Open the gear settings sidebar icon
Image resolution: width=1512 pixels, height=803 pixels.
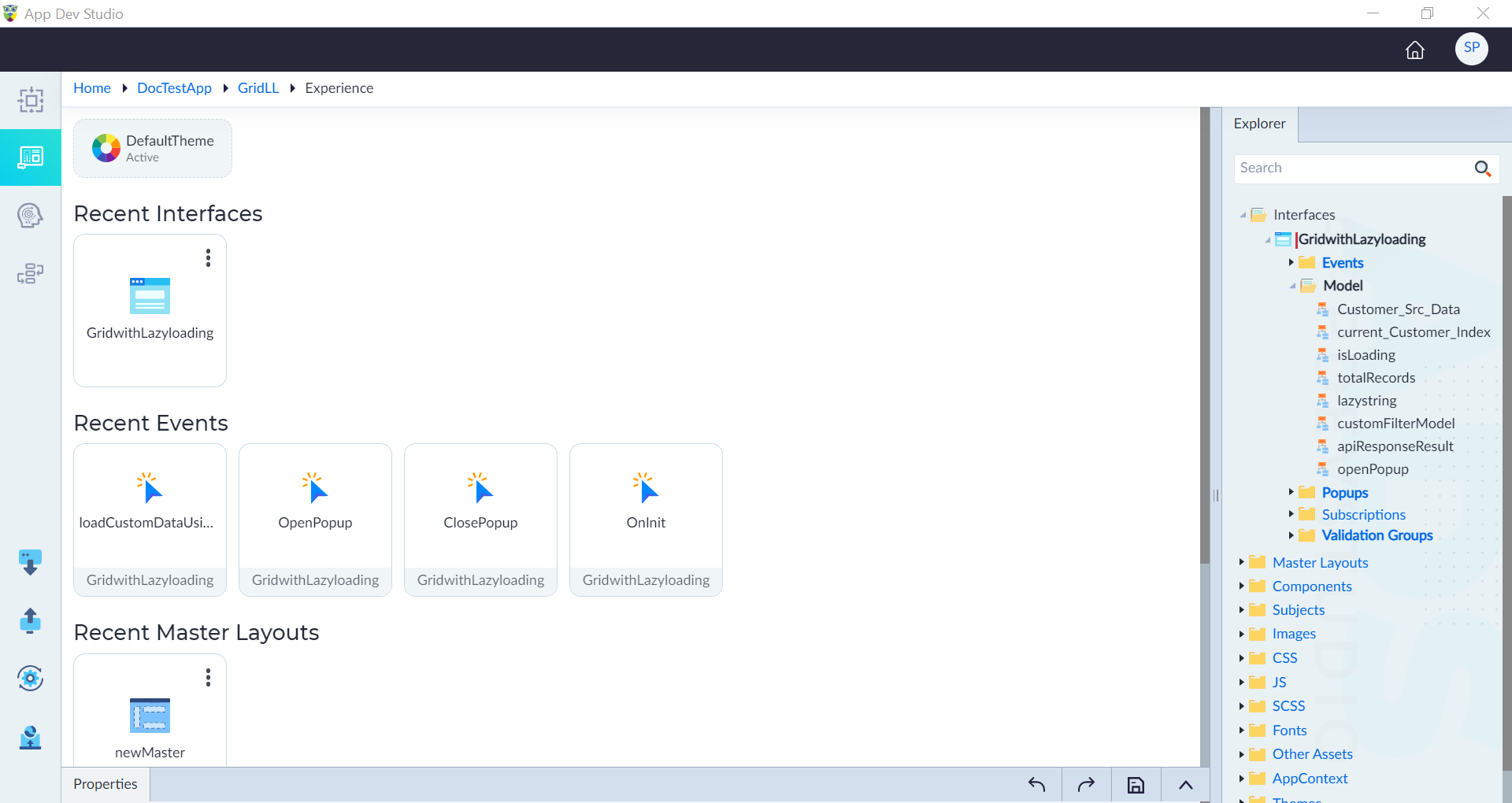click(31, 678)
